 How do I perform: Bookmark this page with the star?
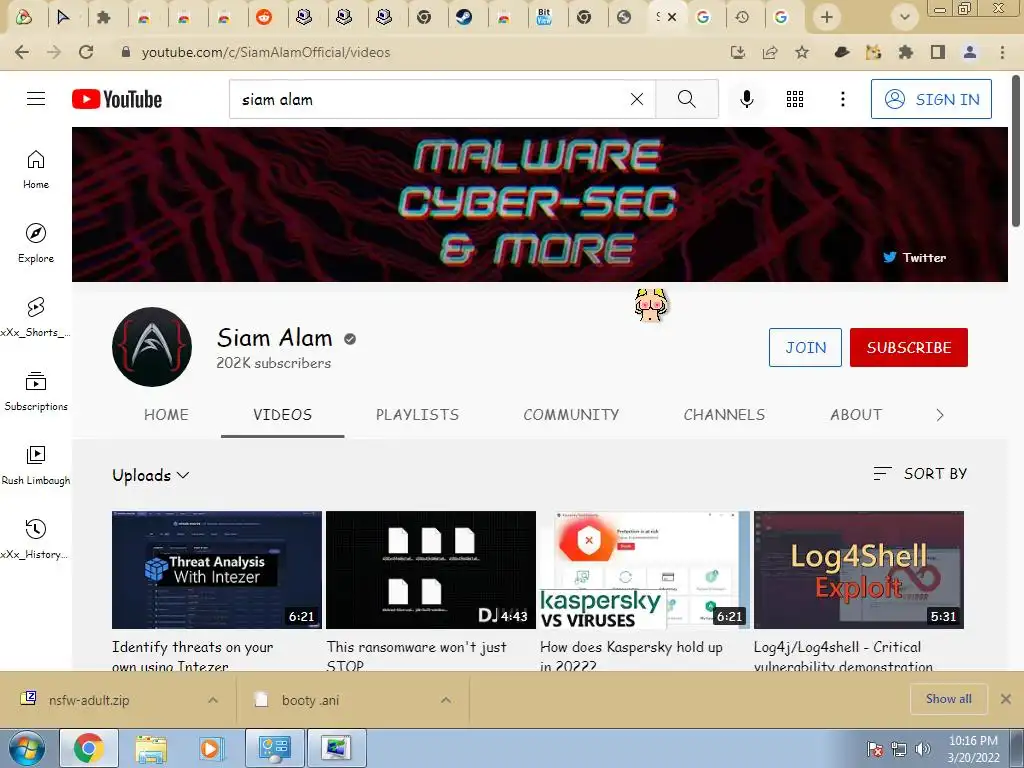click(x=802, y=52)
